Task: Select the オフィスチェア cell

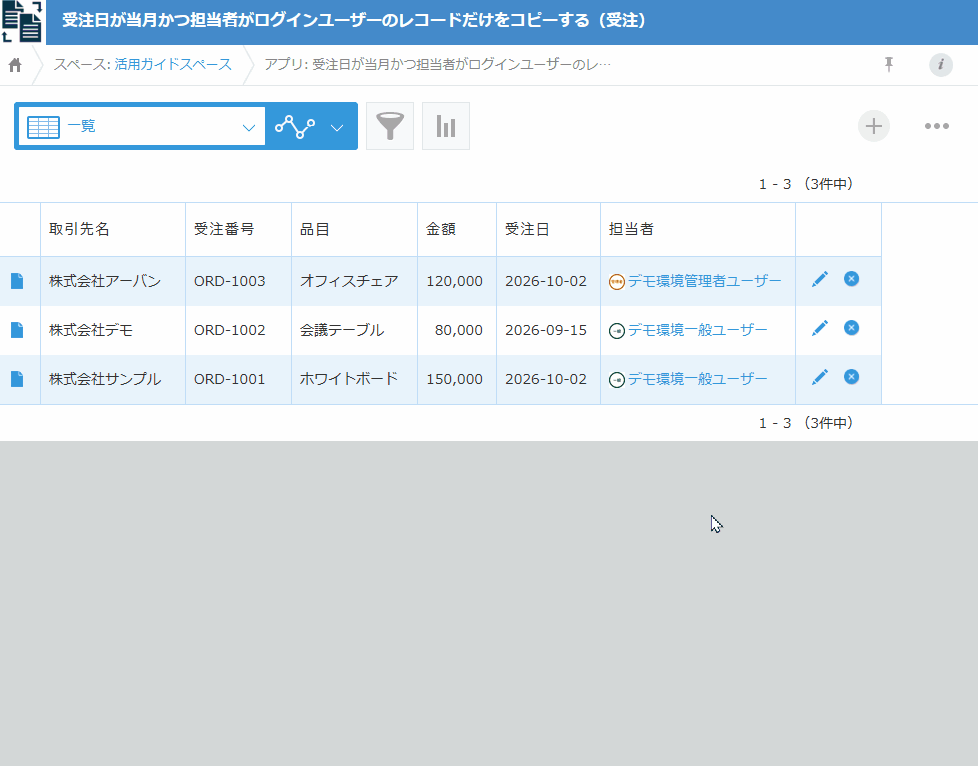Action: coord(354,281)
